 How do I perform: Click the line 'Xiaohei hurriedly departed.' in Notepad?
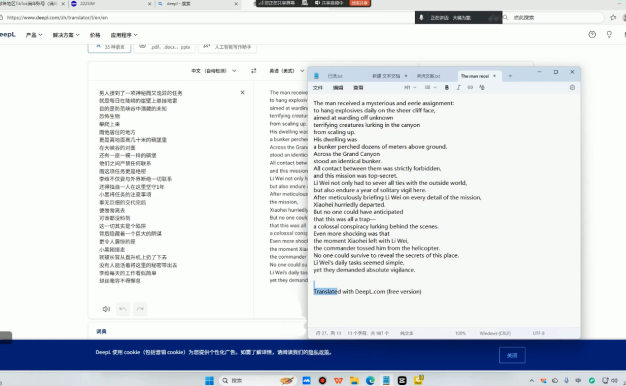349,204
